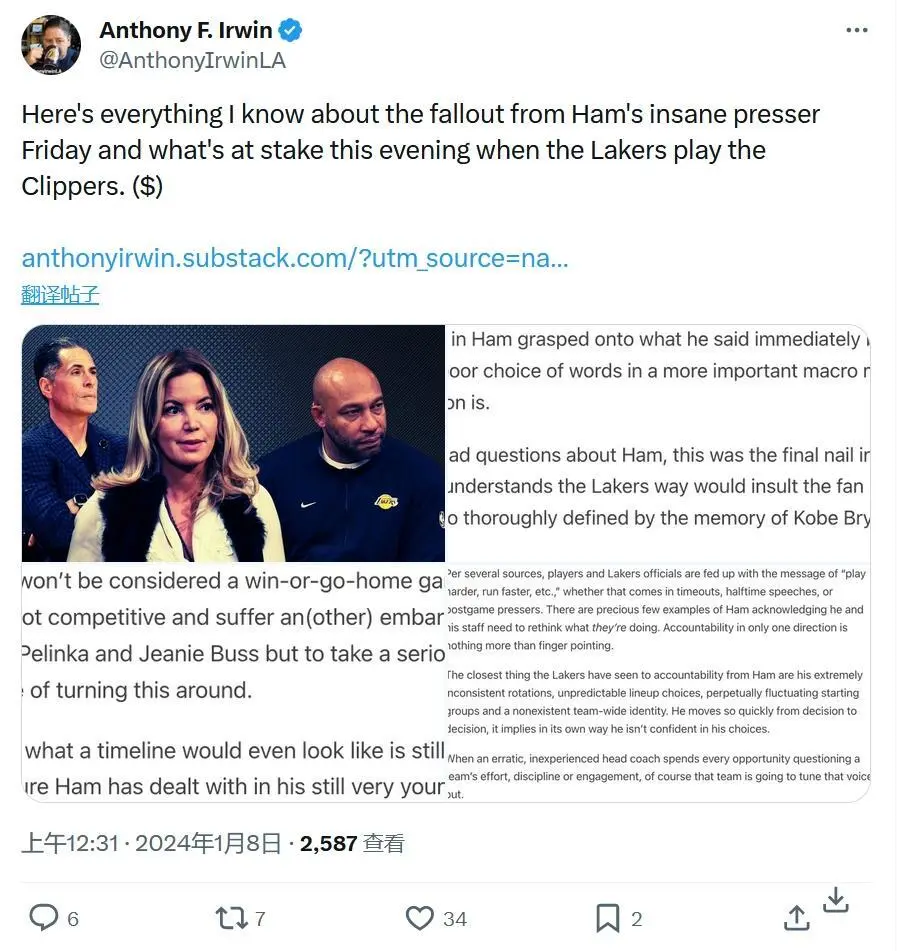Open the three-dot more options menu

point(856,30)
